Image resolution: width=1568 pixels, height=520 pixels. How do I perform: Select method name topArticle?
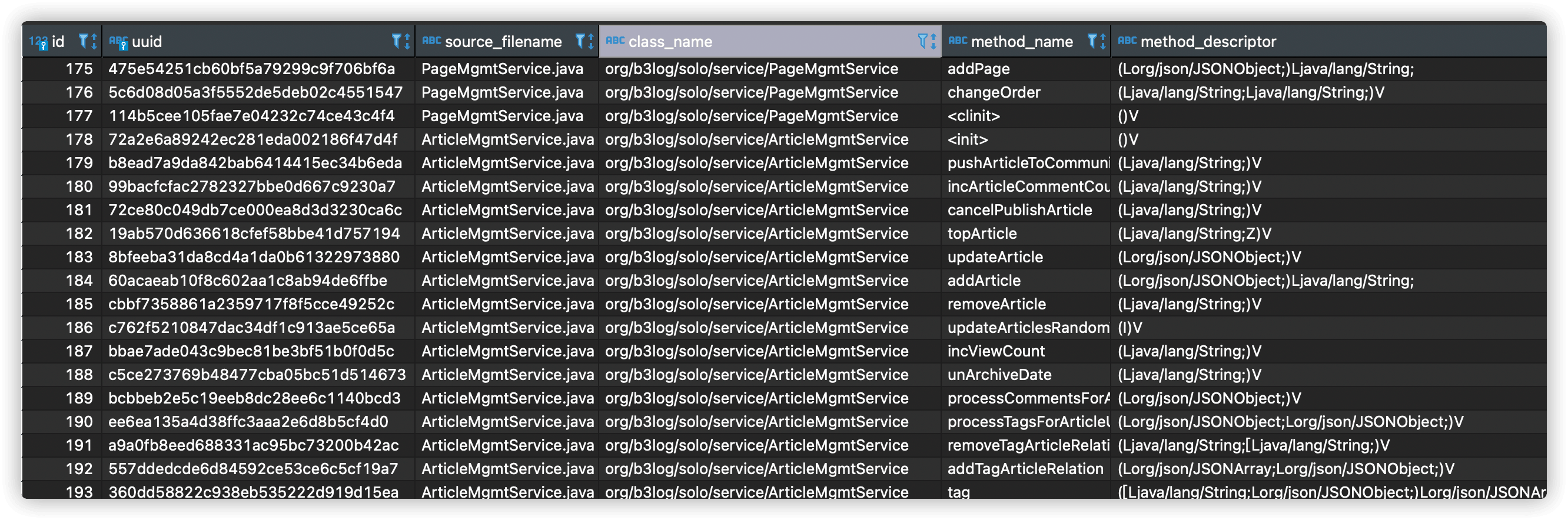[982, 234]
